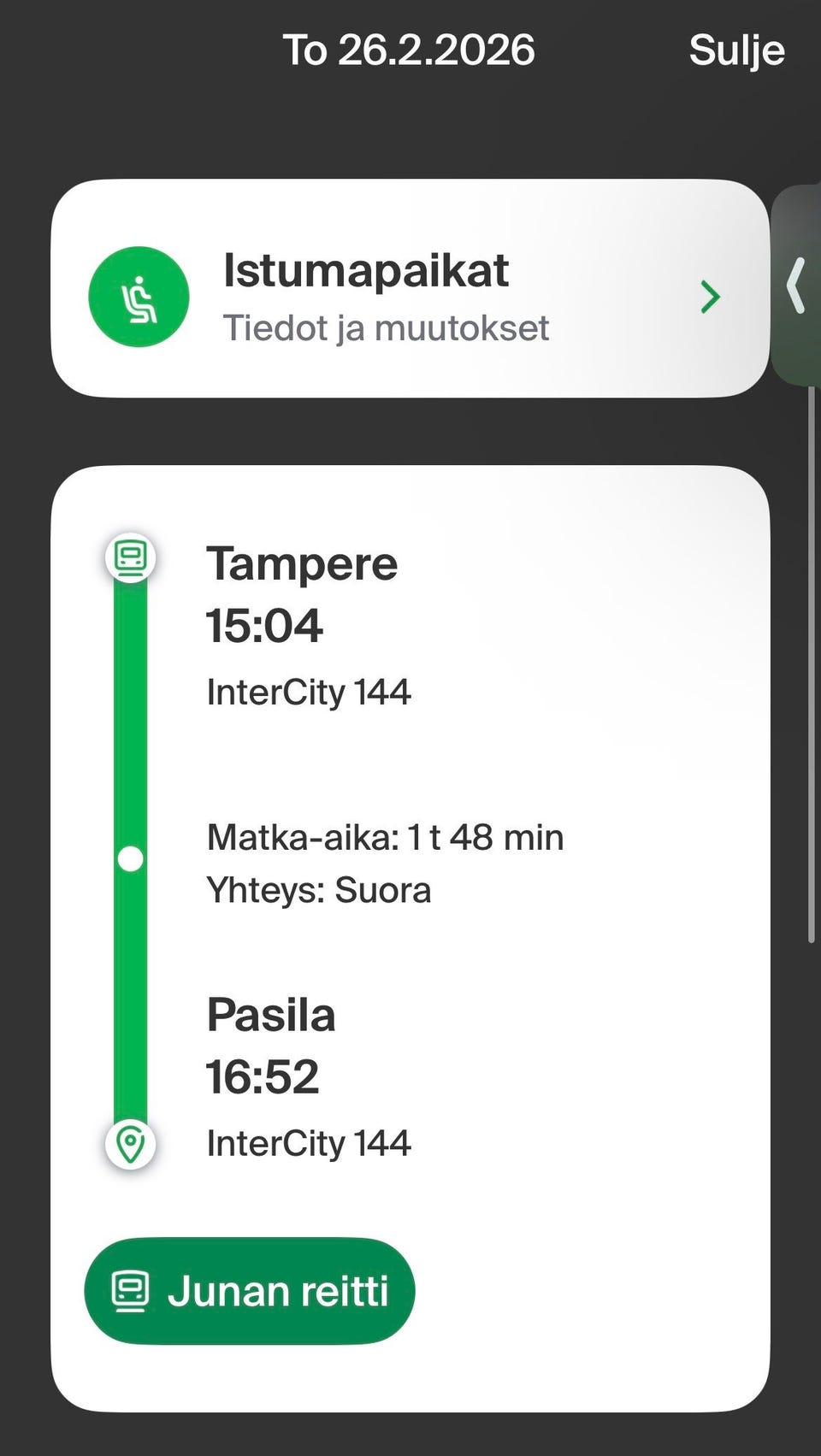Image resolution: width=821 pixels, height=1456 pixels.
Task: Tap the green seat icon
Action: [139, 297]
